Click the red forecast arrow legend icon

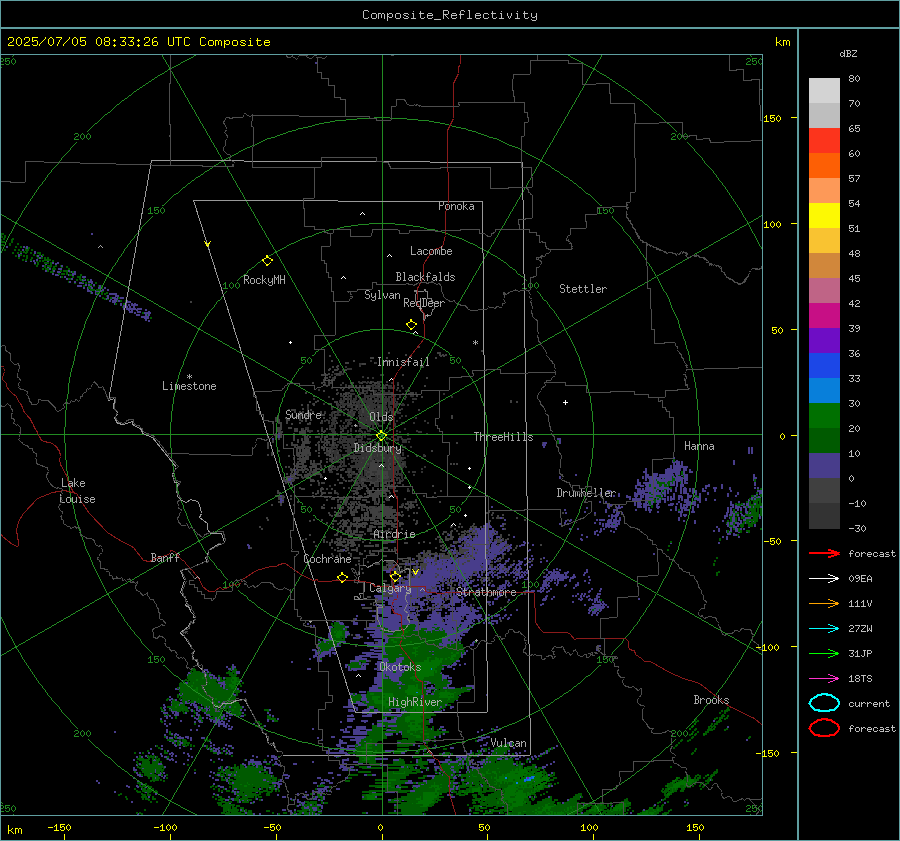824,553
